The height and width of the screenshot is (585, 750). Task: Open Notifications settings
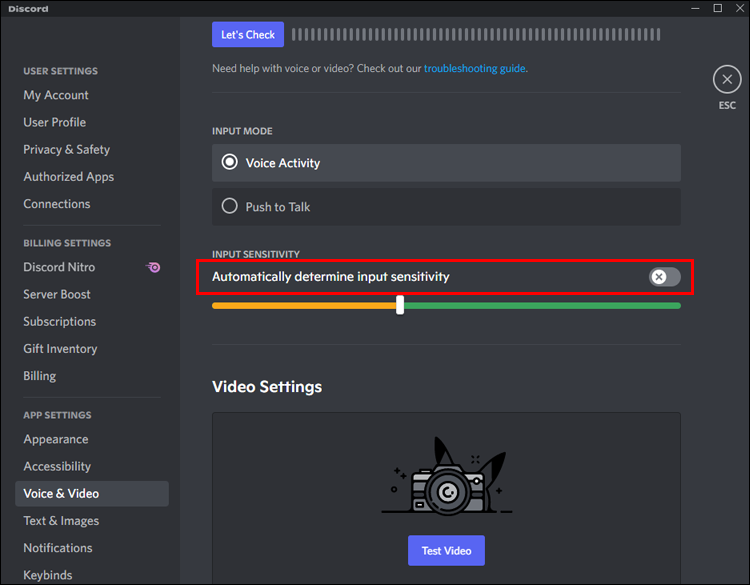[58, 548]
